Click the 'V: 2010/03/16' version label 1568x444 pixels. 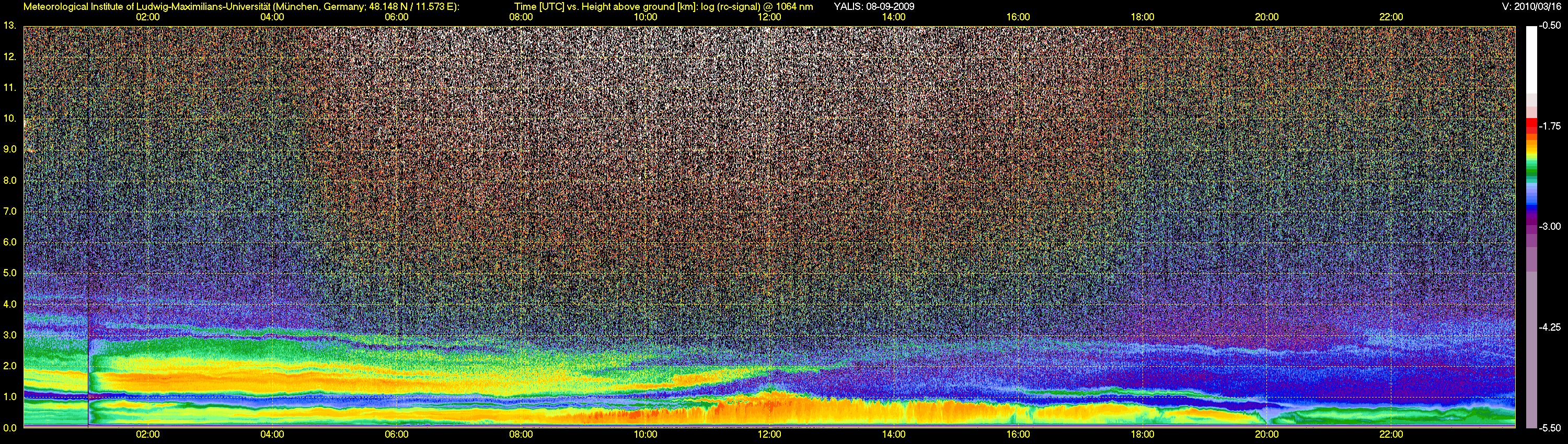pos(1531,7)
